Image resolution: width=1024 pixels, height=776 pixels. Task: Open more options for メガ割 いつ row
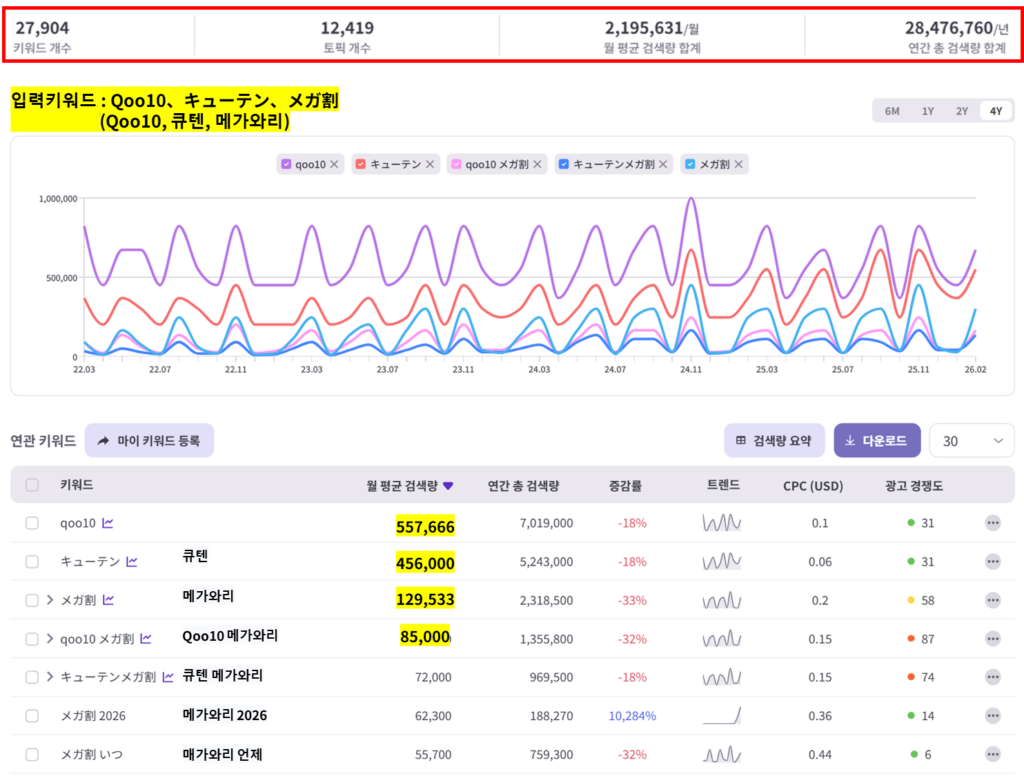(x=992, y=754)
